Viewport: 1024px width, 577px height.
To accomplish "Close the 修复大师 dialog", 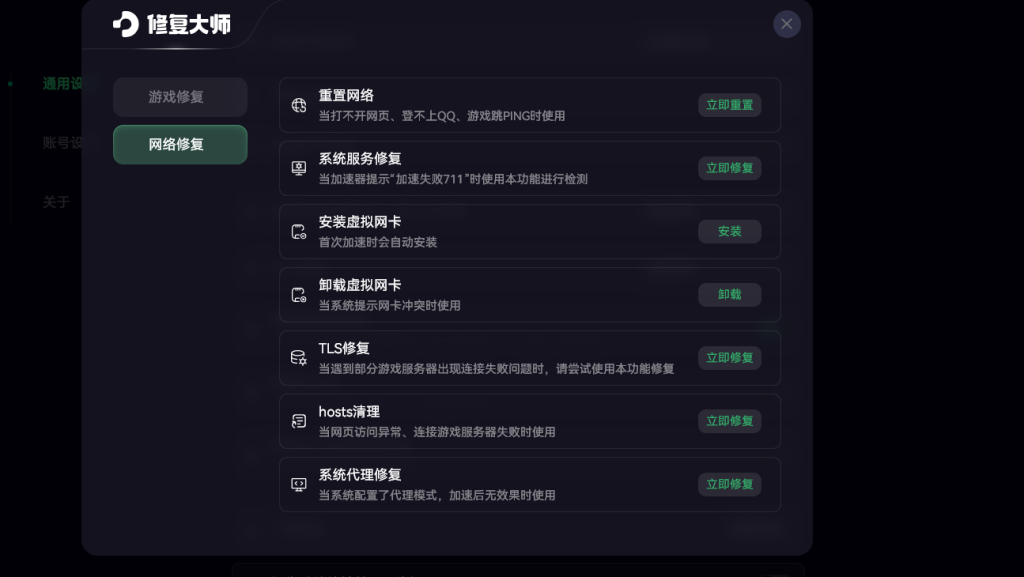I will coord(787,24).
